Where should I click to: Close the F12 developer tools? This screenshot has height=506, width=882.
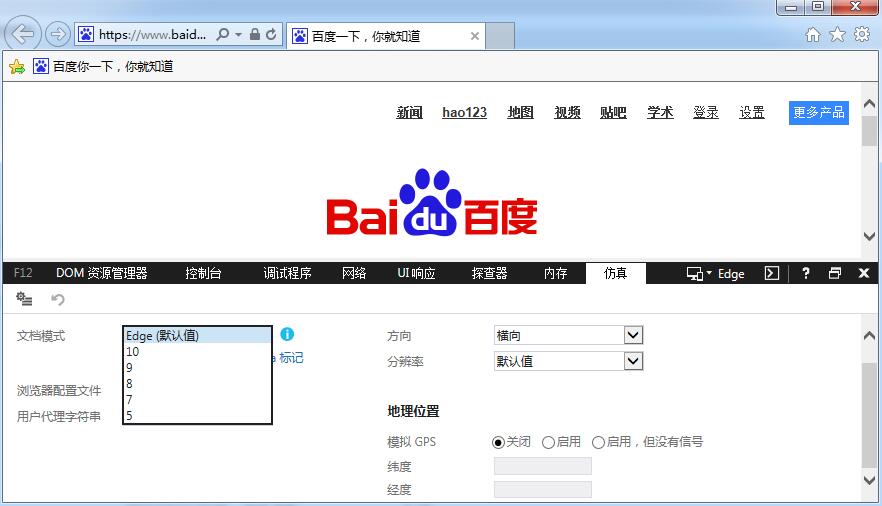pyautogui.click(x=864, y=273)
